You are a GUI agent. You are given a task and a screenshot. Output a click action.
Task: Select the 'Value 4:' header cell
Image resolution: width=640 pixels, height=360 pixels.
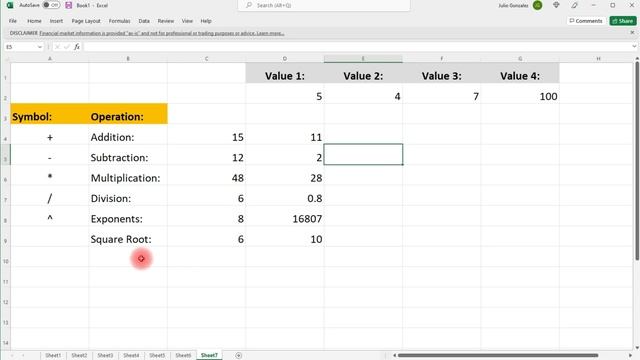(520, 73)
